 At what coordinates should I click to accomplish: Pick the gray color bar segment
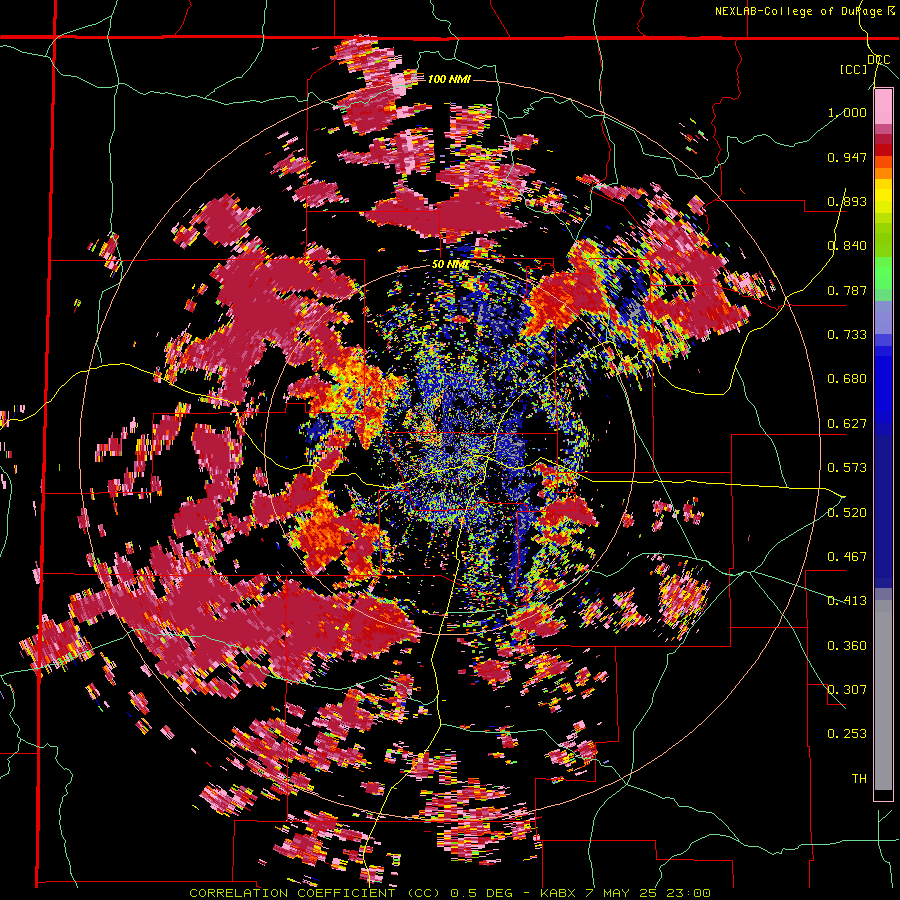[883, 695]
